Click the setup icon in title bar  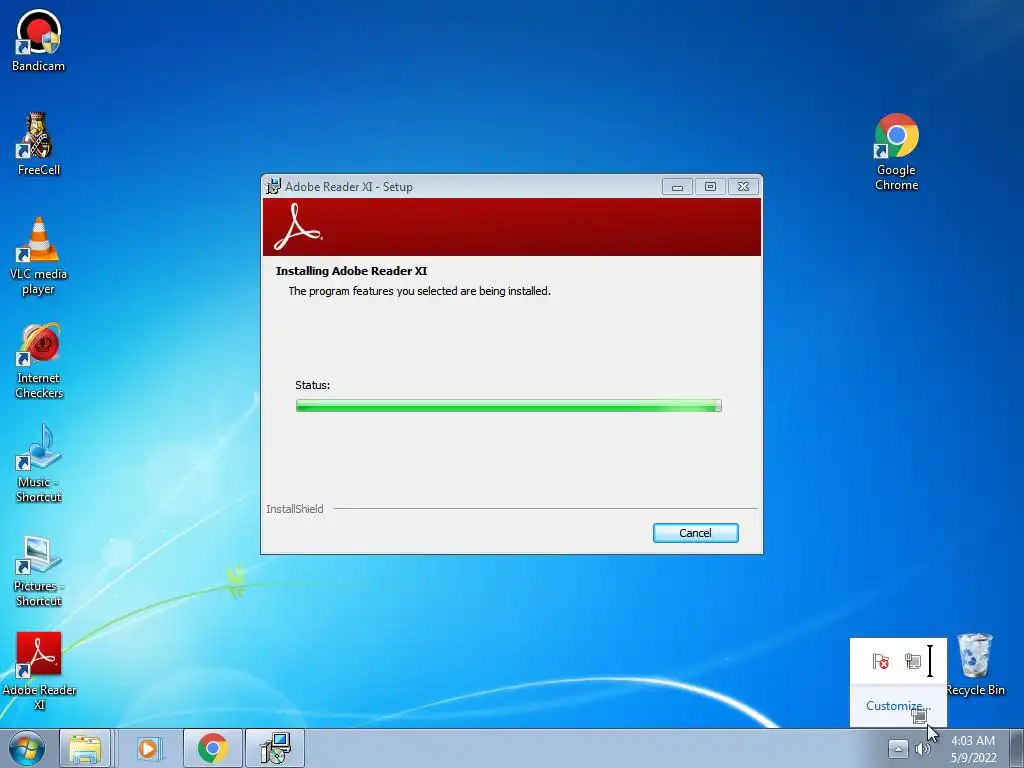[x=274, y=186]
